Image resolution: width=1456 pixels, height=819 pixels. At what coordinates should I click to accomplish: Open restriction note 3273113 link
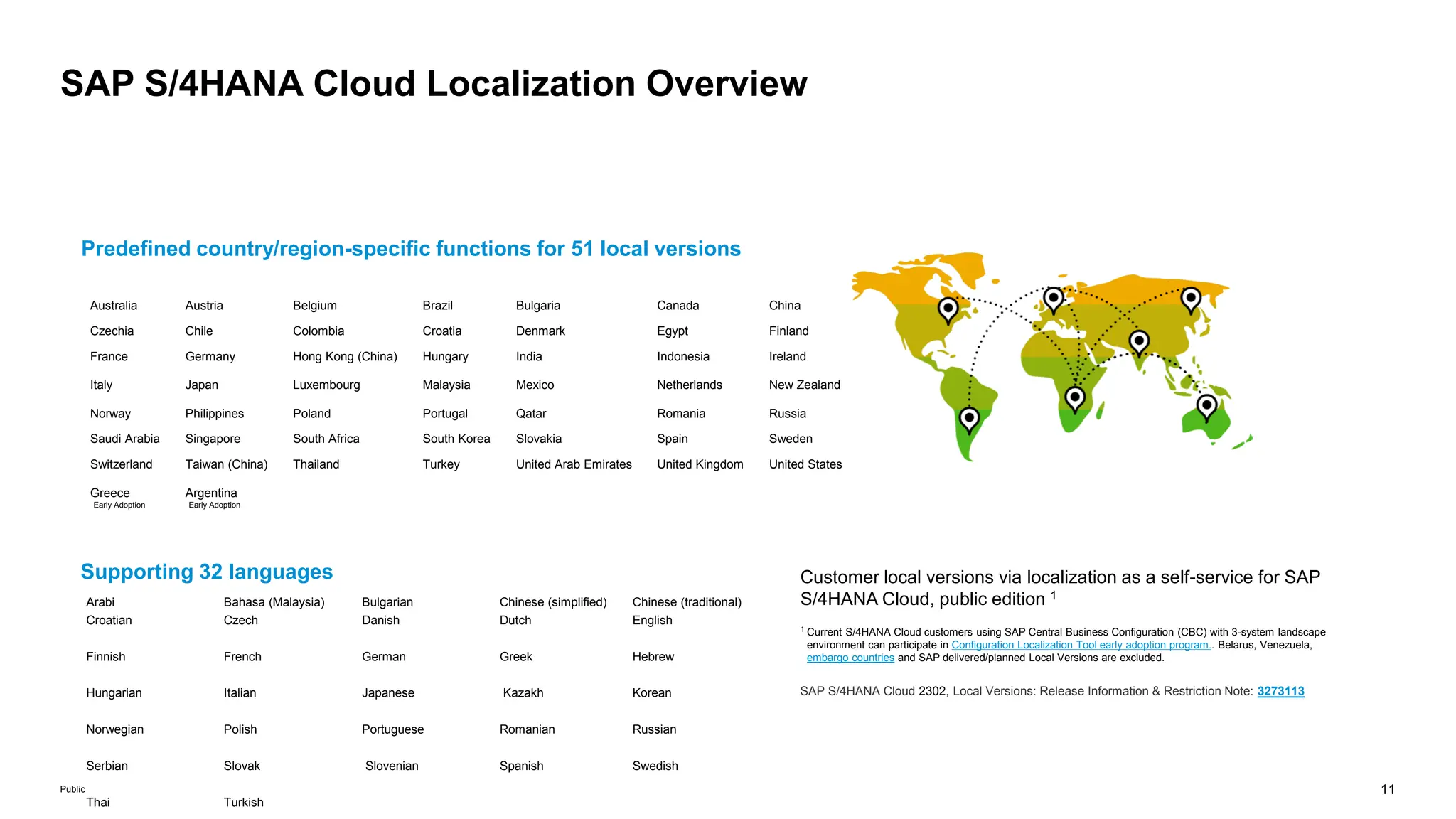pos(1280,691)
